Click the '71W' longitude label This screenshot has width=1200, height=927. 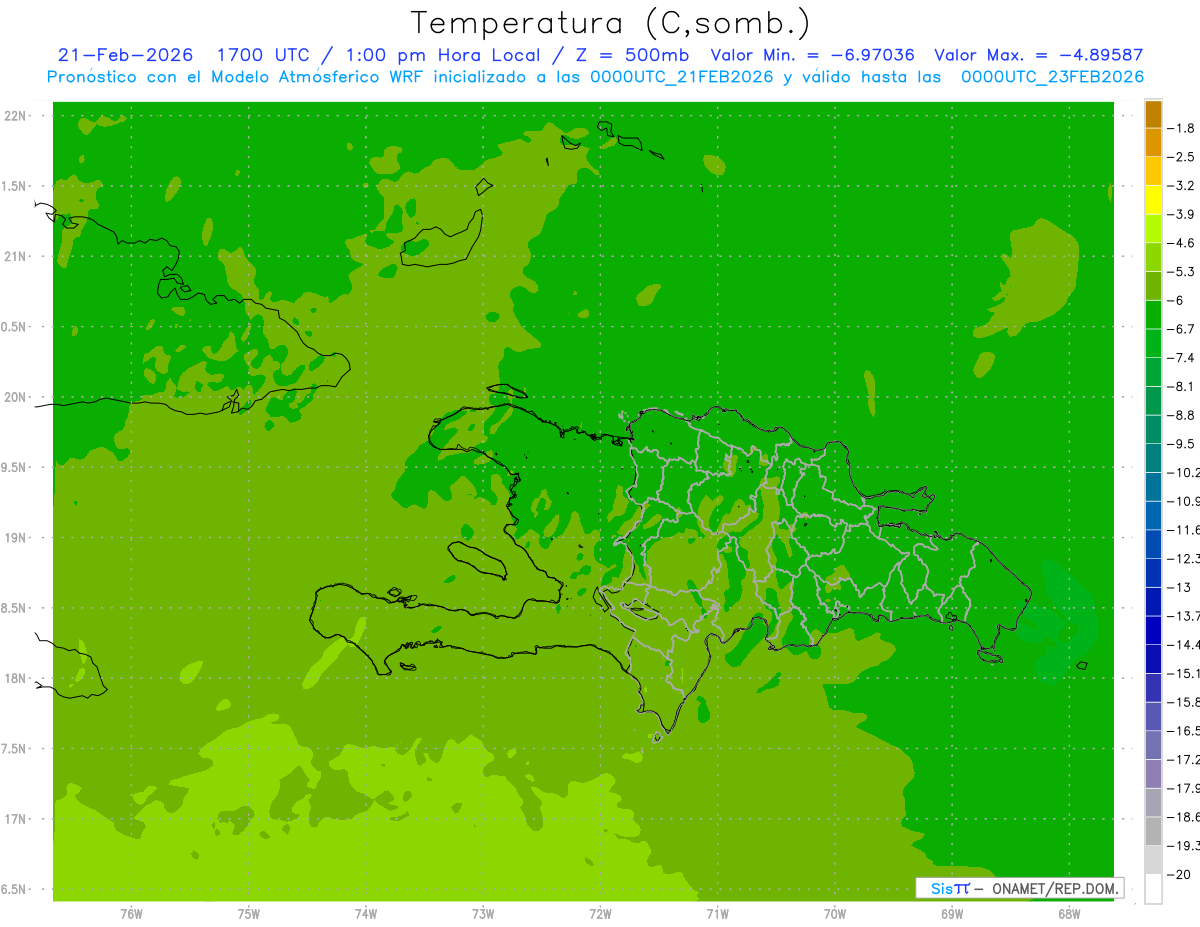pyautogui.click(x=717, y=913)
